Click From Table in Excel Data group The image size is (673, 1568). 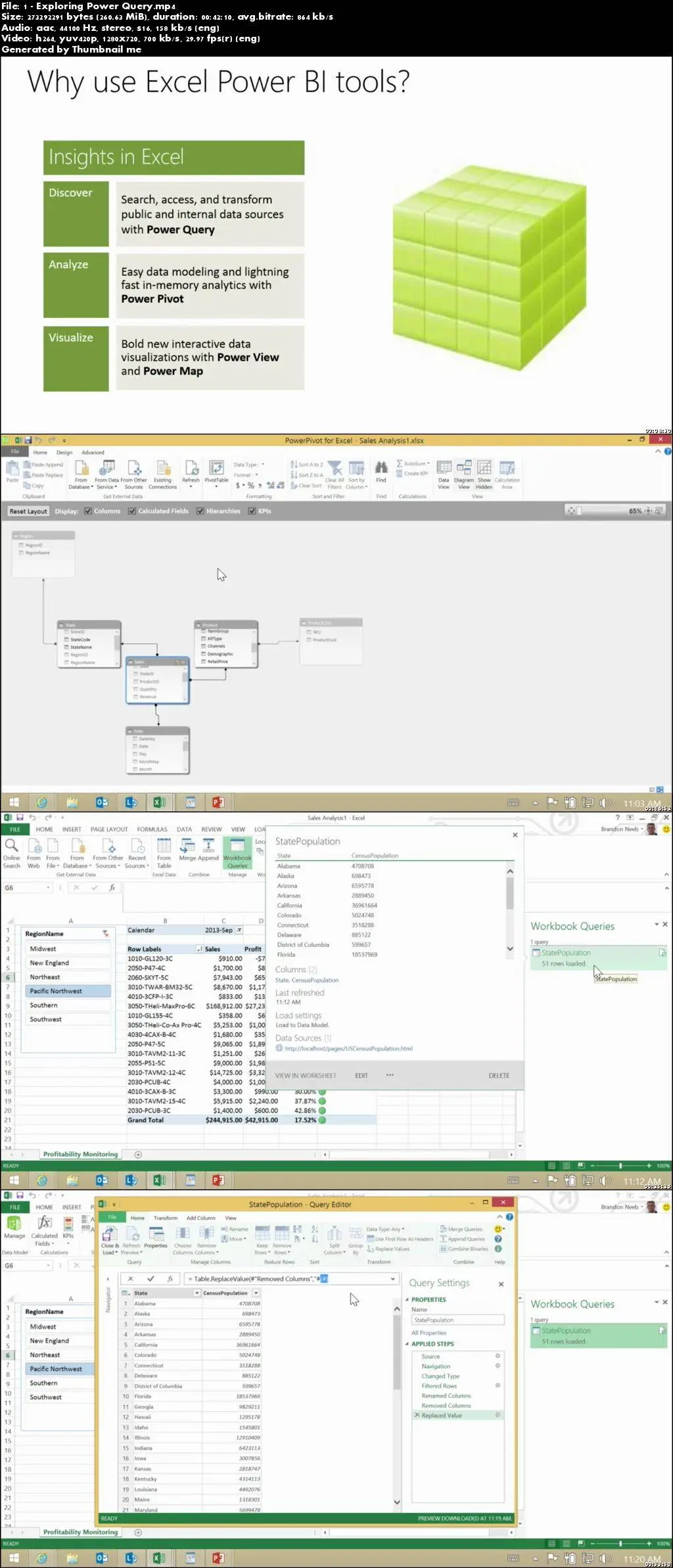(x=164, y=853)
